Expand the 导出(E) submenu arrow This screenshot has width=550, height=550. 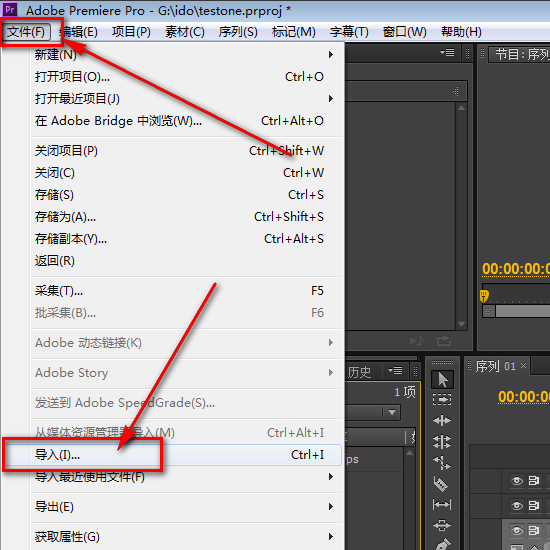(330, 507)
